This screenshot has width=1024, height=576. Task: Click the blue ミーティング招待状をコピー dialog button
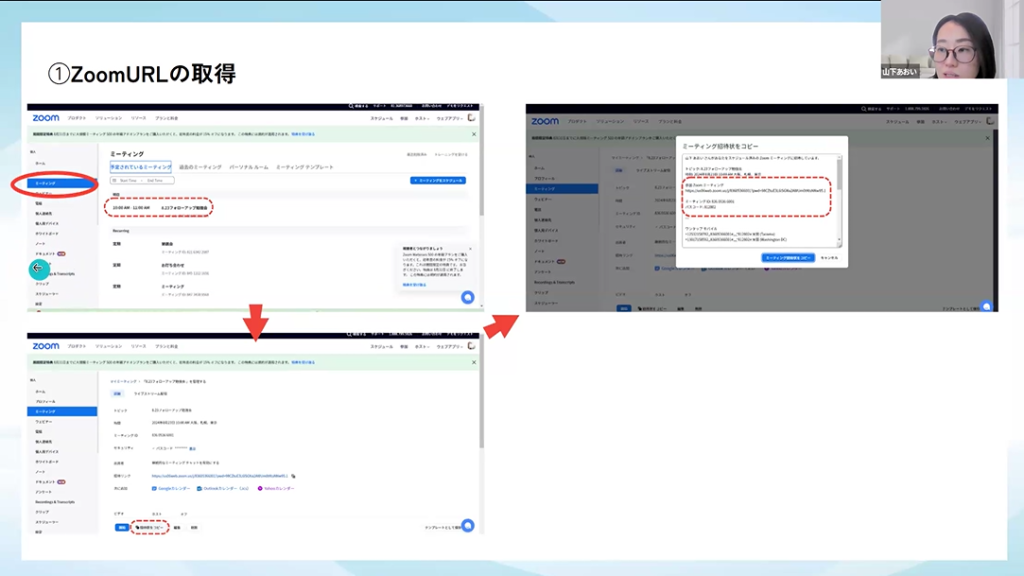coord(788,258)
